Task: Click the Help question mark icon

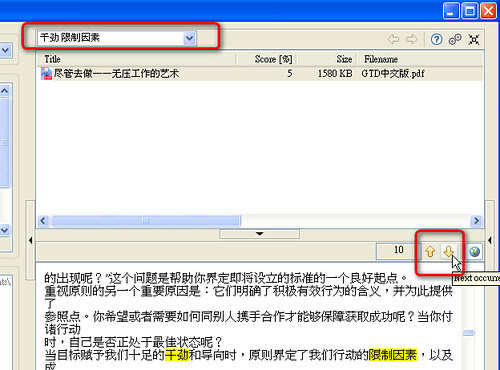Action: click(436, 39)
